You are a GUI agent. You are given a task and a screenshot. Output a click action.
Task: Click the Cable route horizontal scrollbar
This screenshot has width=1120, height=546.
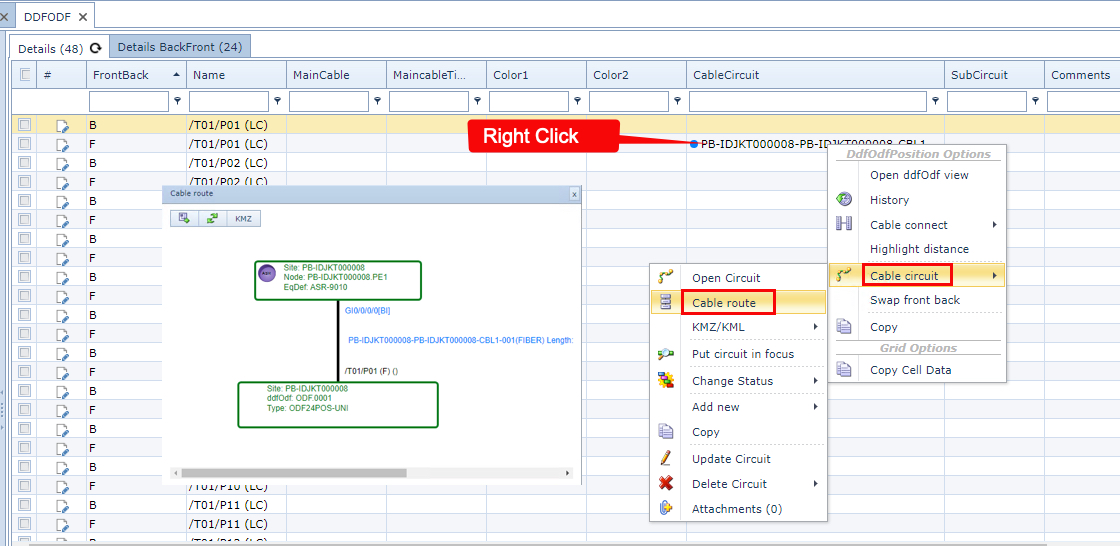(x=290, y=473)
